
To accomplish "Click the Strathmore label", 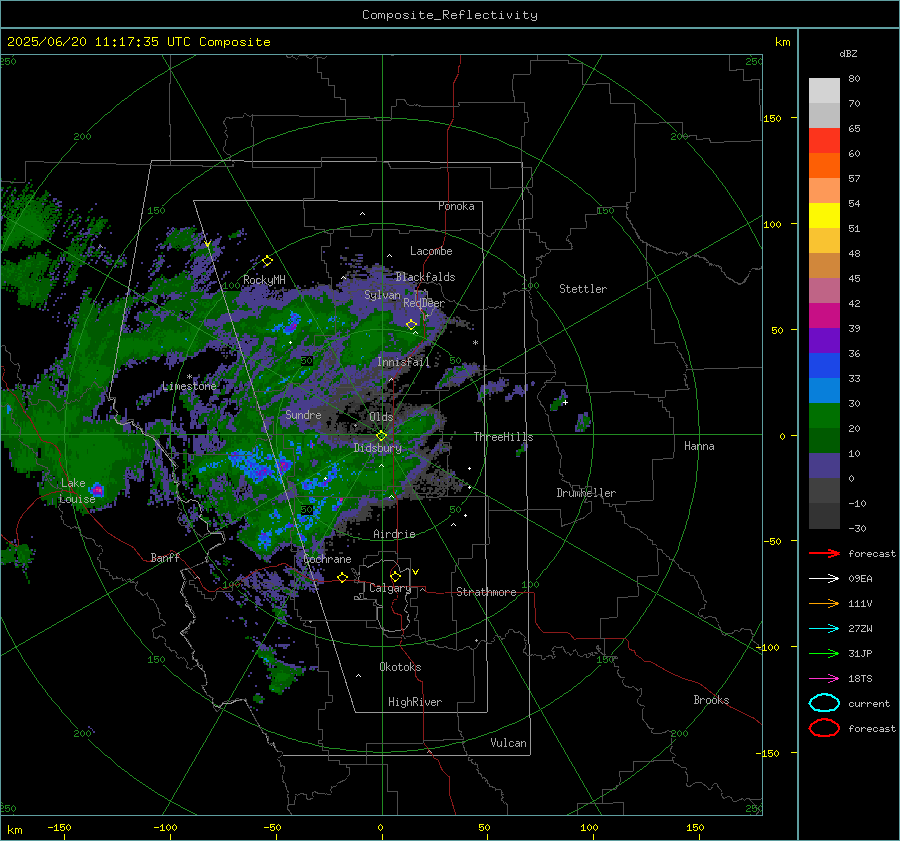I will tap(486, 592).
